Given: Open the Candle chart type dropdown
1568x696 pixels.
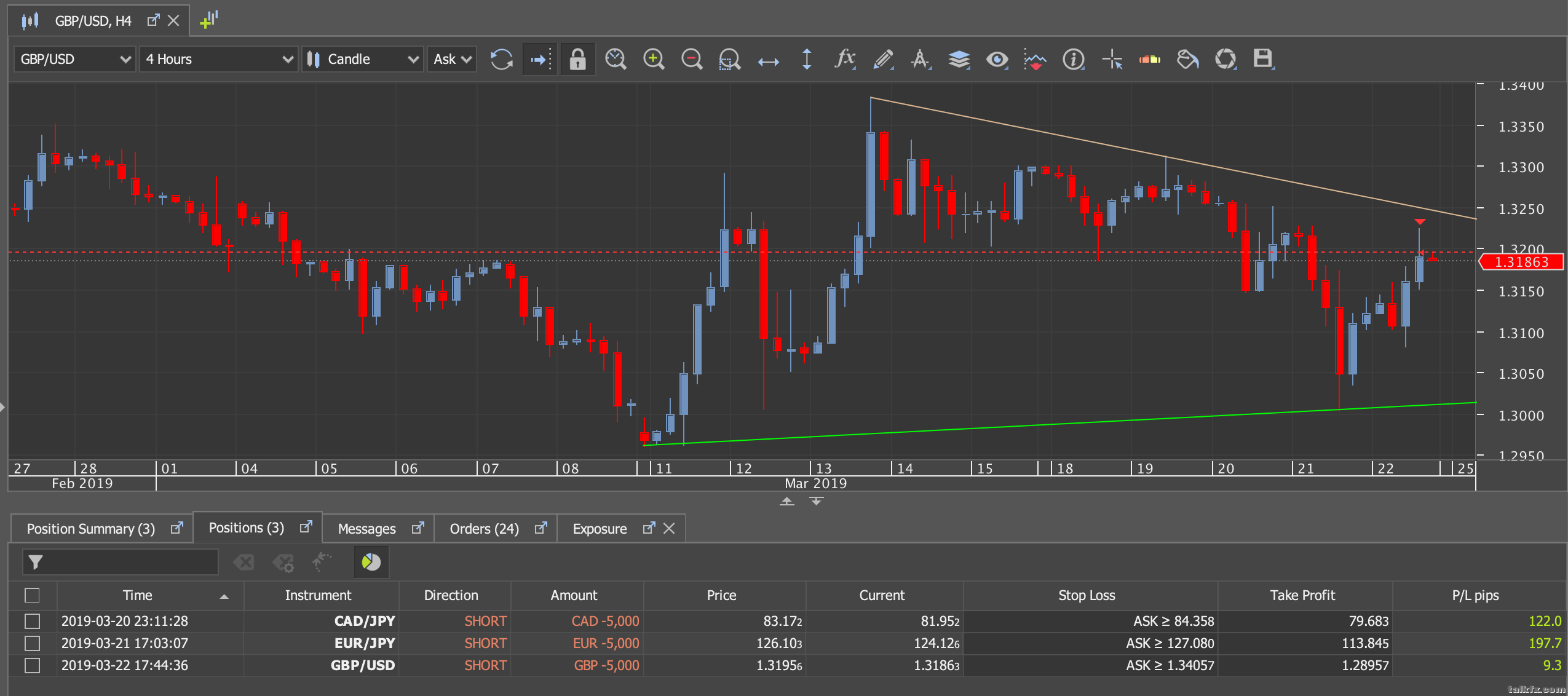Looking at the screenshot, I should [x=362, y=59].
